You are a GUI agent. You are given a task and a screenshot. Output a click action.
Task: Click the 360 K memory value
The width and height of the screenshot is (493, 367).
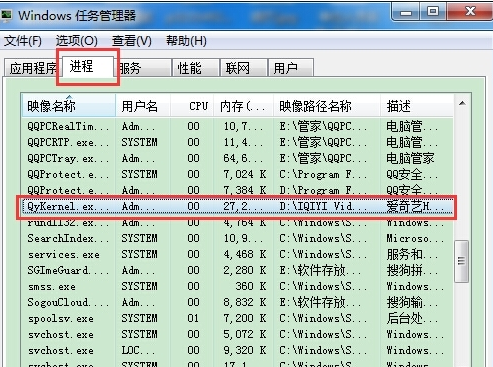(x=251, y=286)
